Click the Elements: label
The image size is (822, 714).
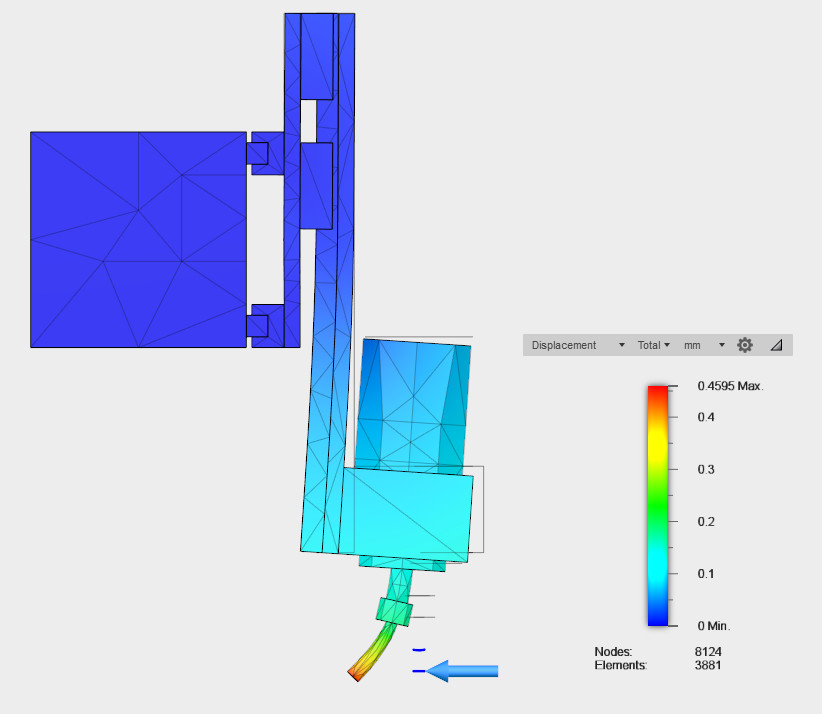pos(621,665)
